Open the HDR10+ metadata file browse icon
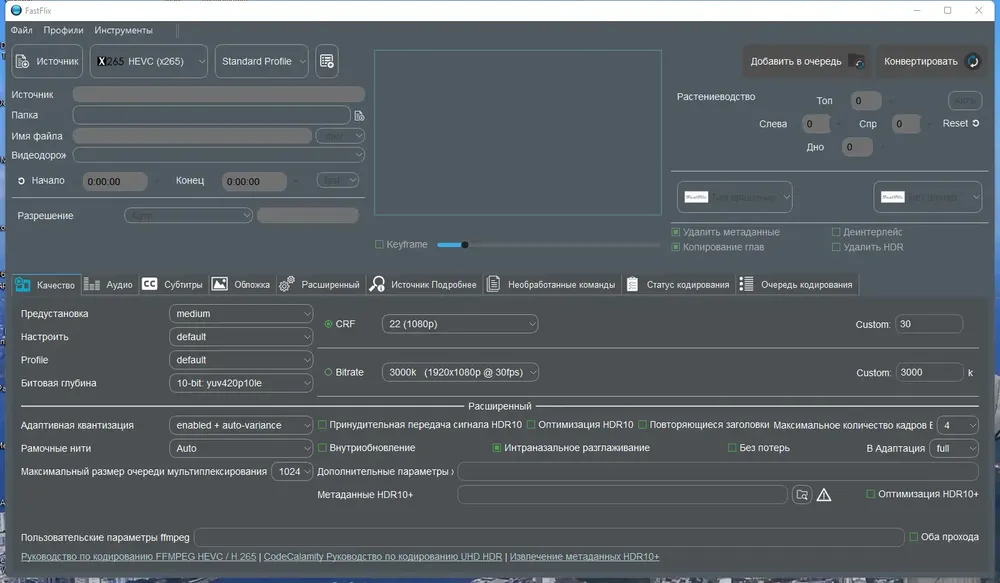 (802, 494)
